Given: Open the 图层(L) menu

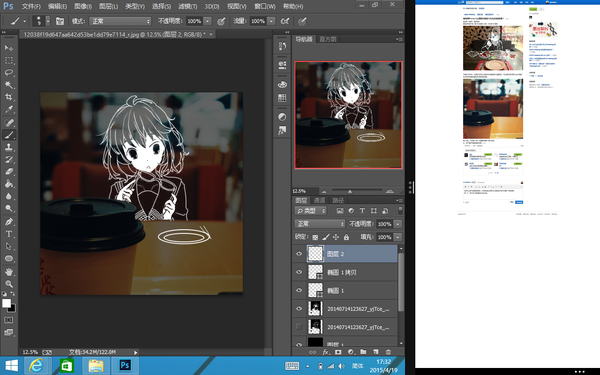Looking at the screenshot, I should coord(108,7).
